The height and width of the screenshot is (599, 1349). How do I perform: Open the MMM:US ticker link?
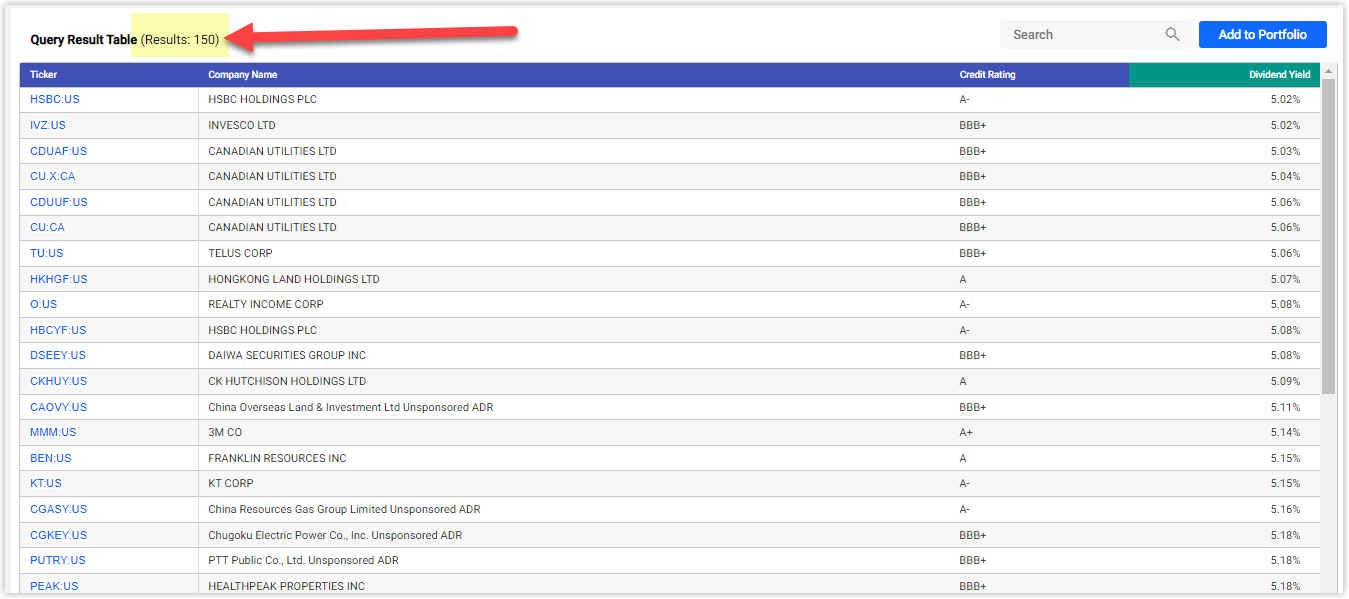tap(53, 432)
